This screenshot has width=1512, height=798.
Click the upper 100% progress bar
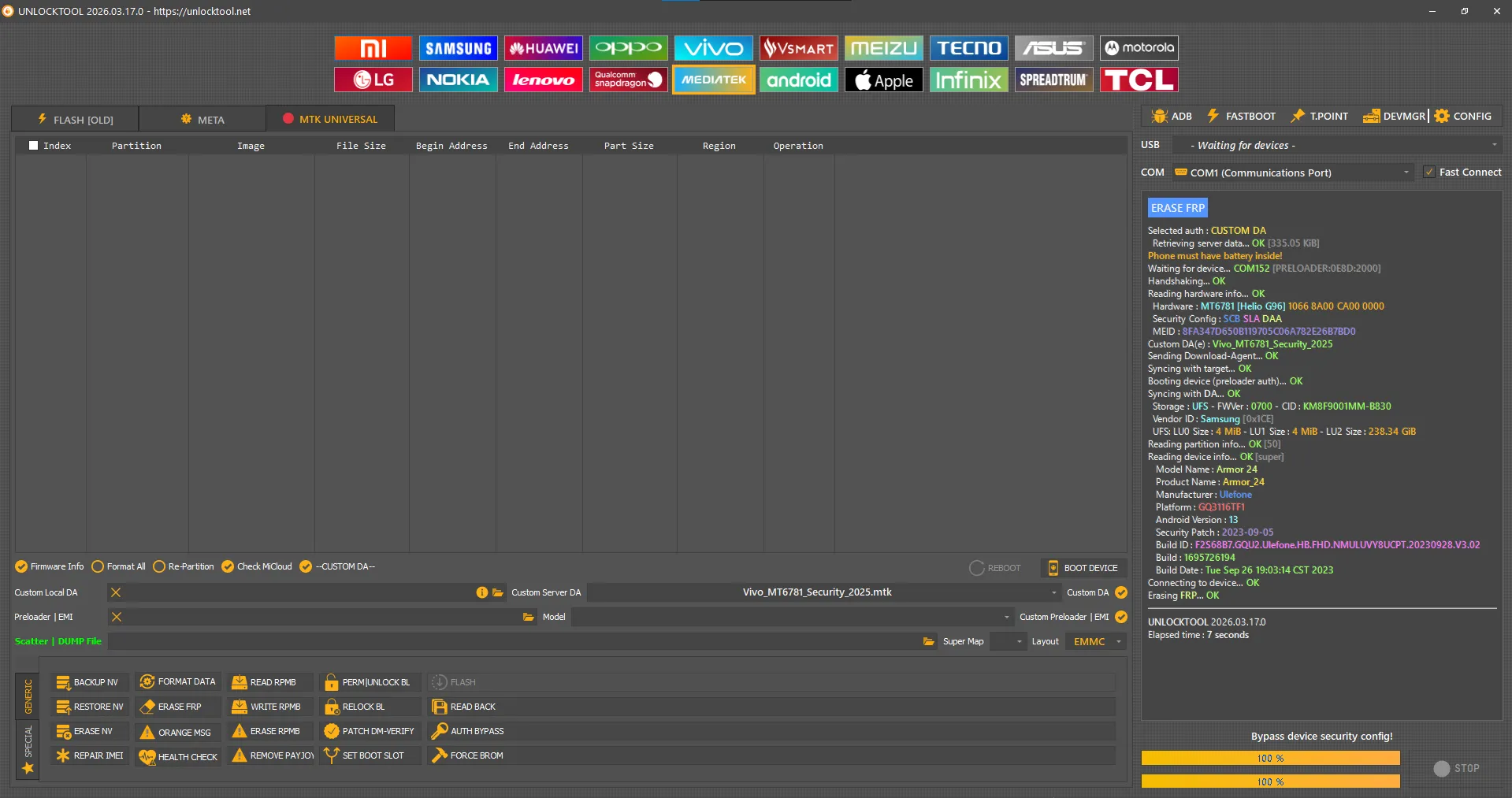(x=1270, y=758)
